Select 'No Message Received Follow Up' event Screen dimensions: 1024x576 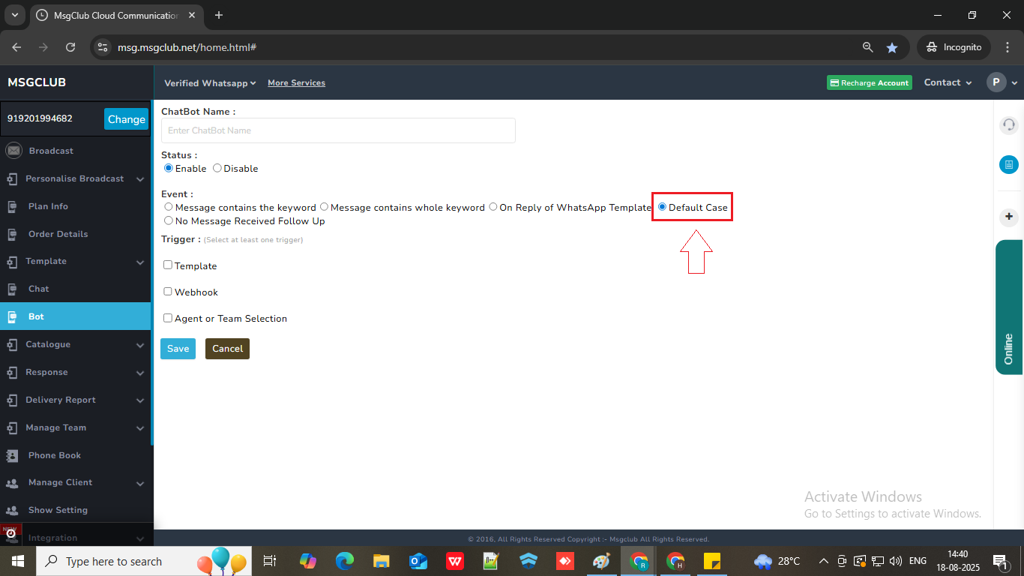[x=168, y=221]
